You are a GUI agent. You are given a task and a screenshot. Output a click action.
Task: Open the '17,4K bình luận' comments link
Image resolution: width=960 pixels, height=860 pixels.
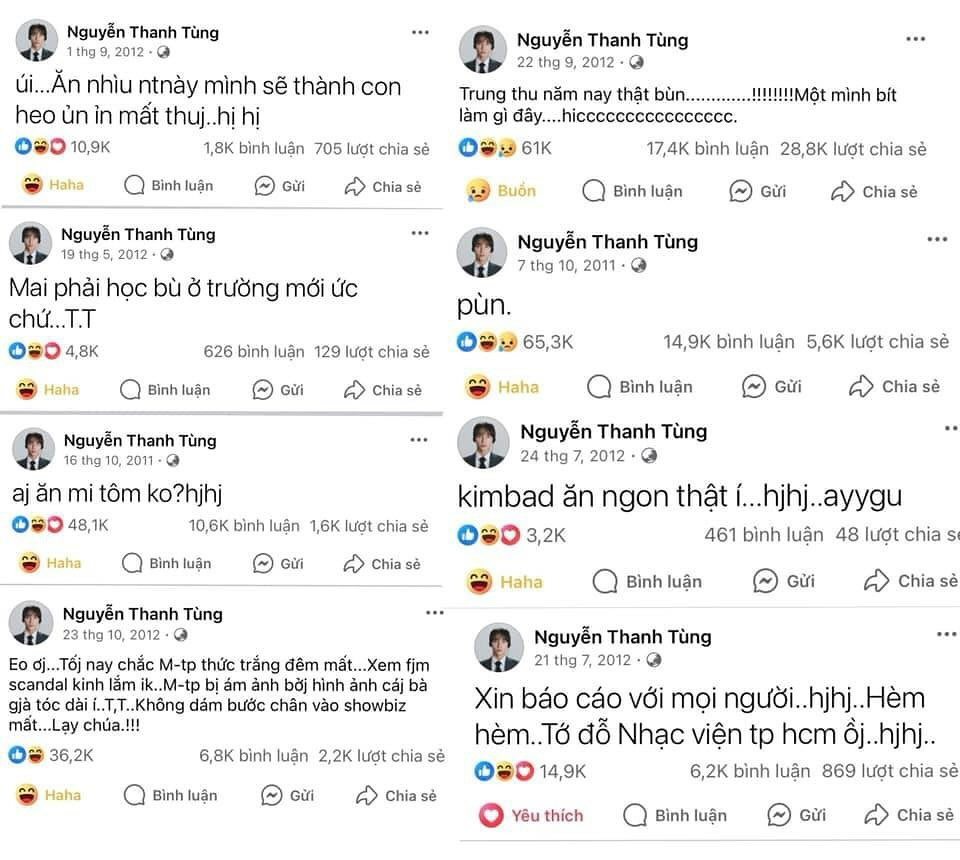pos(707,149)
